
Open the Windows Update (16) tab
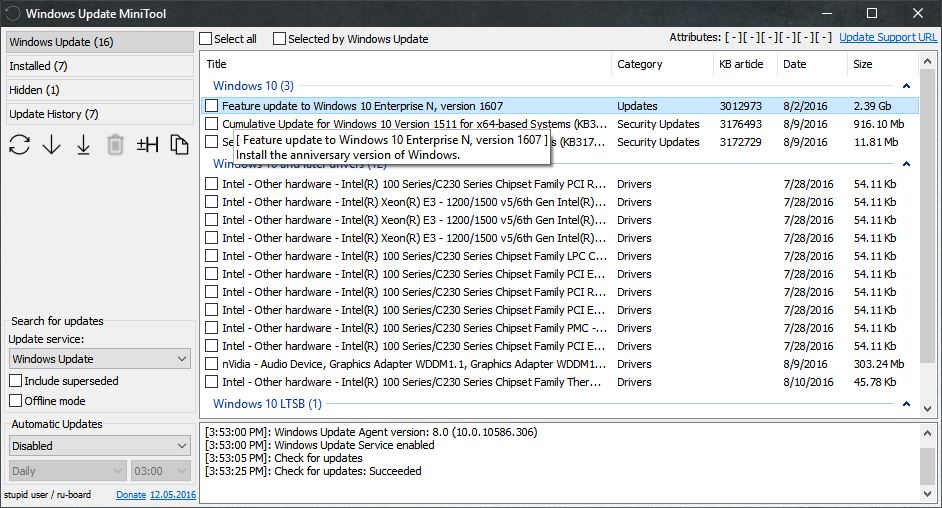100,42
